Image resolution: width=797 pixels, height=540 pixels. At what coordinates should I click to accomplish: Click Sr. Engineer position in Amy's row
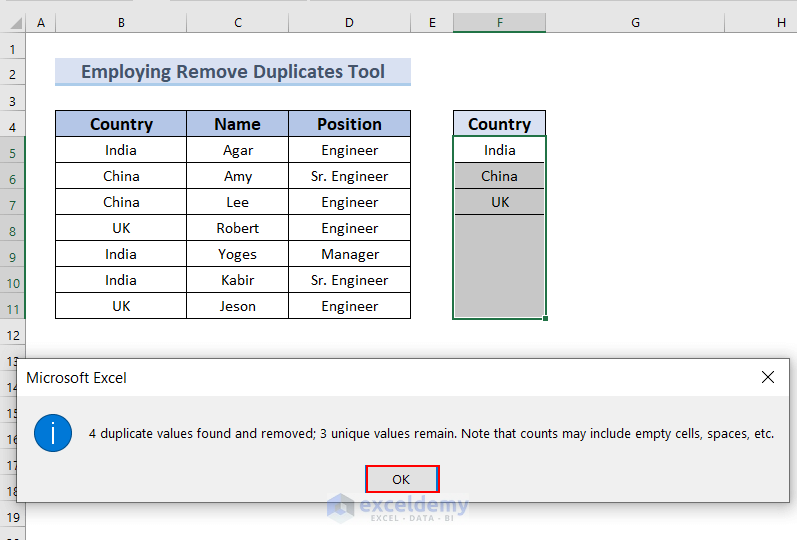tap(349, 176)
